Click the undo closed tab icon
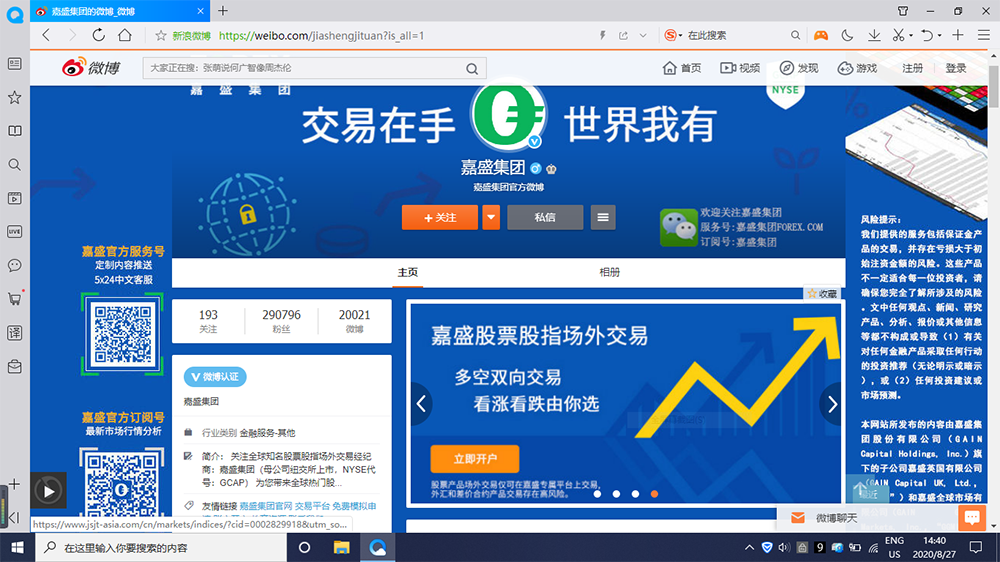The image size is (1000, 562). (x=927, y=36)
